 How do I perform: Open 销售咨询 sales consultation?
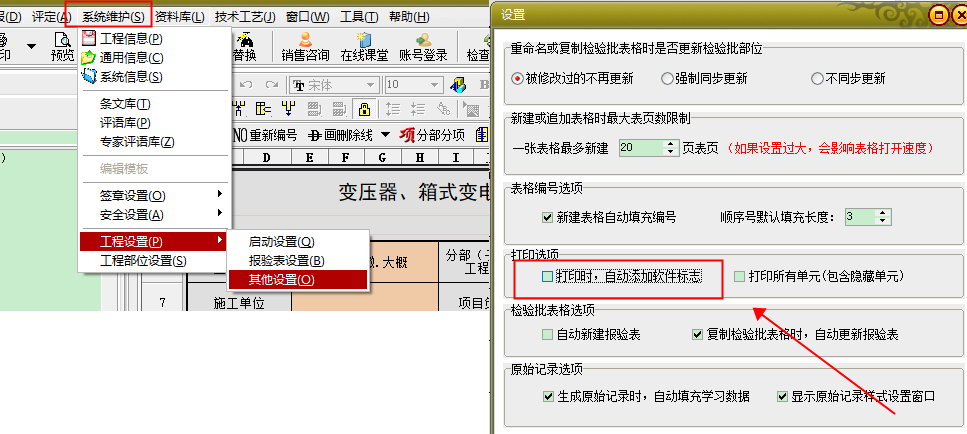pyautogui.click(x=305, y=46)
